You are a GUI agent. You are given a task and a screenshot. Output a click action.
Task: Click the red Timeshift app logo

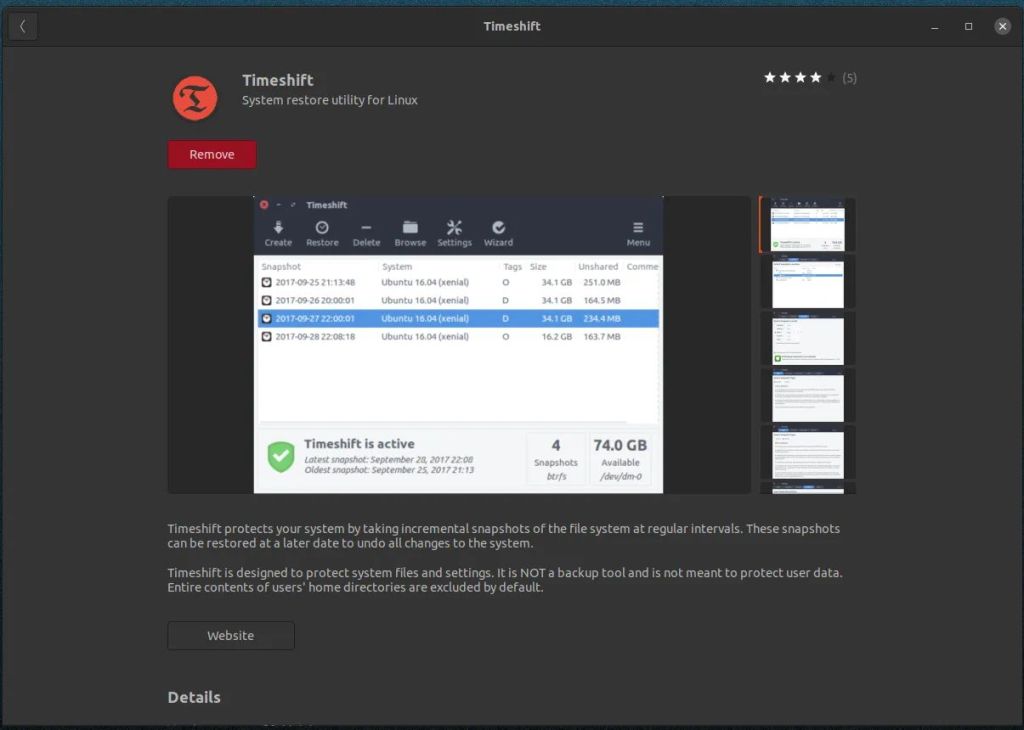[195, 98]
